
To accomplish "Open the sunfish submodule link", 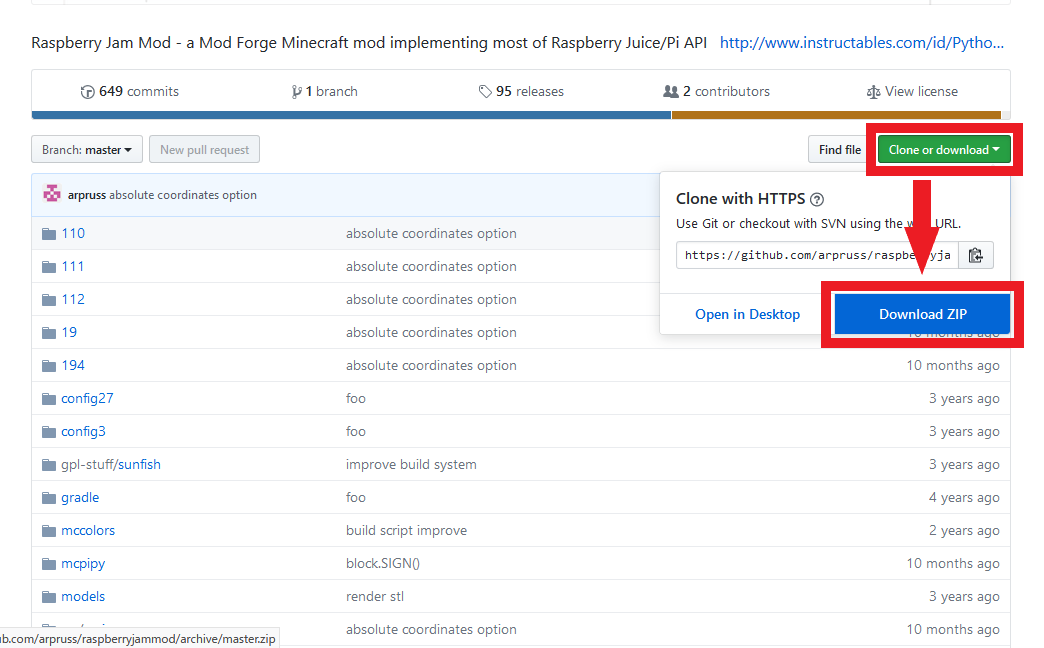I will 142,464.
